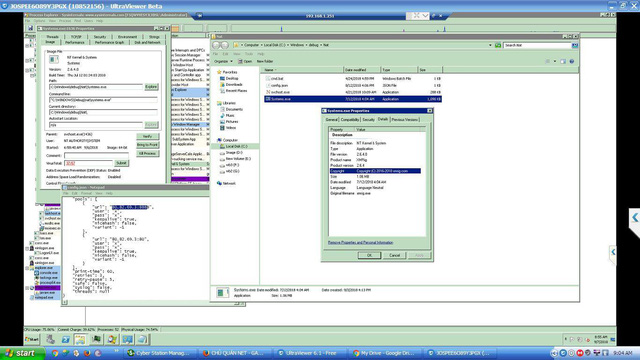Screen dimensions: 640x360
Task: Click Firefox icon in Quick Launch
Action: [87, 353]
